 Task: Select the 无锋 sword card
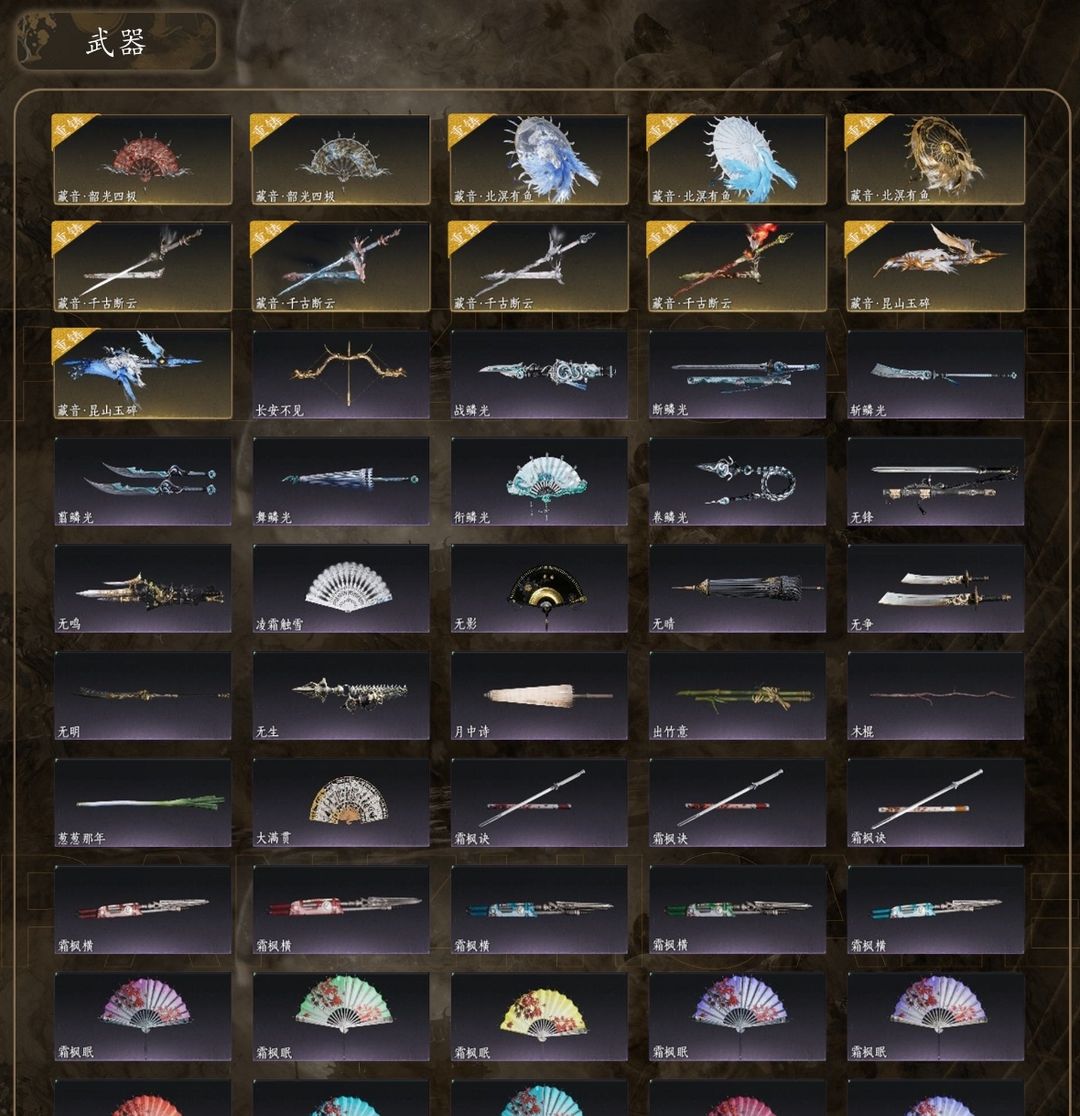pos(935,481)
